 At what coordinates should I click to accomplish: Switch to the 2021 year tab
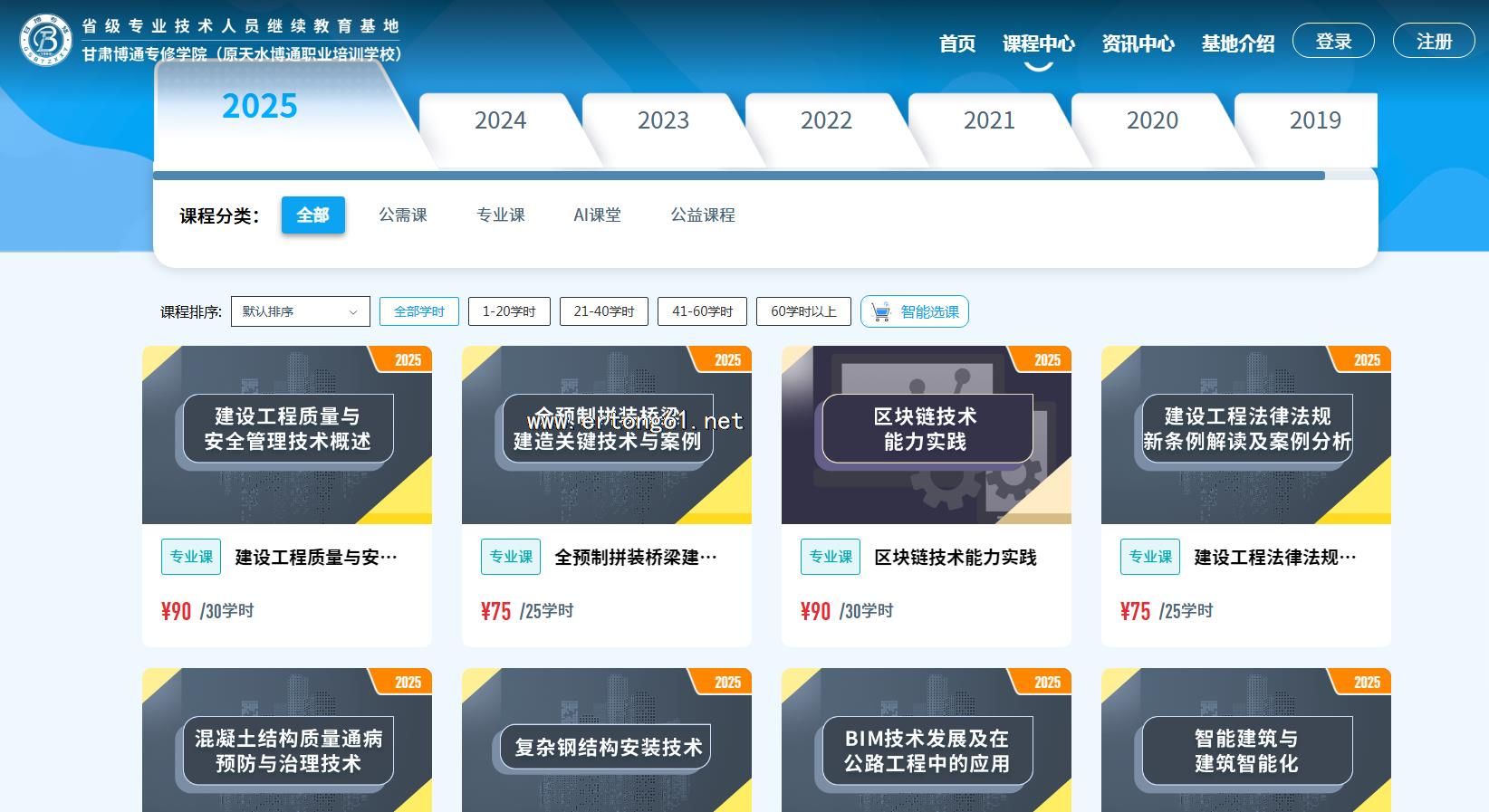point(988,120)
